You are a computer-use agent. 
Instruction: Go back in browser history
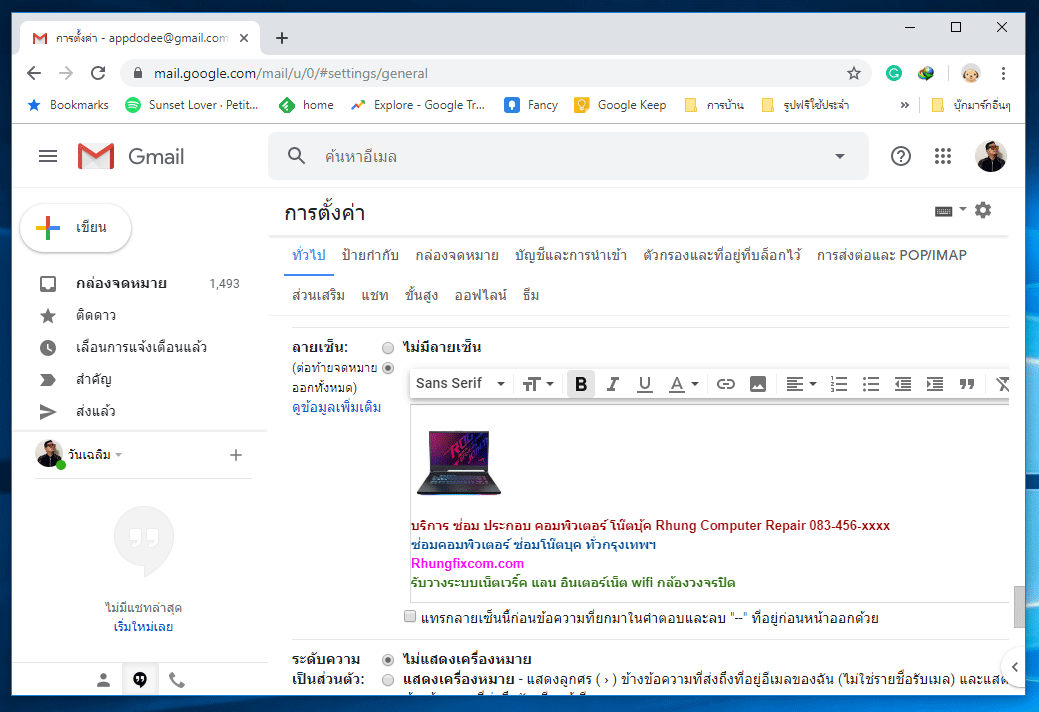34,74
